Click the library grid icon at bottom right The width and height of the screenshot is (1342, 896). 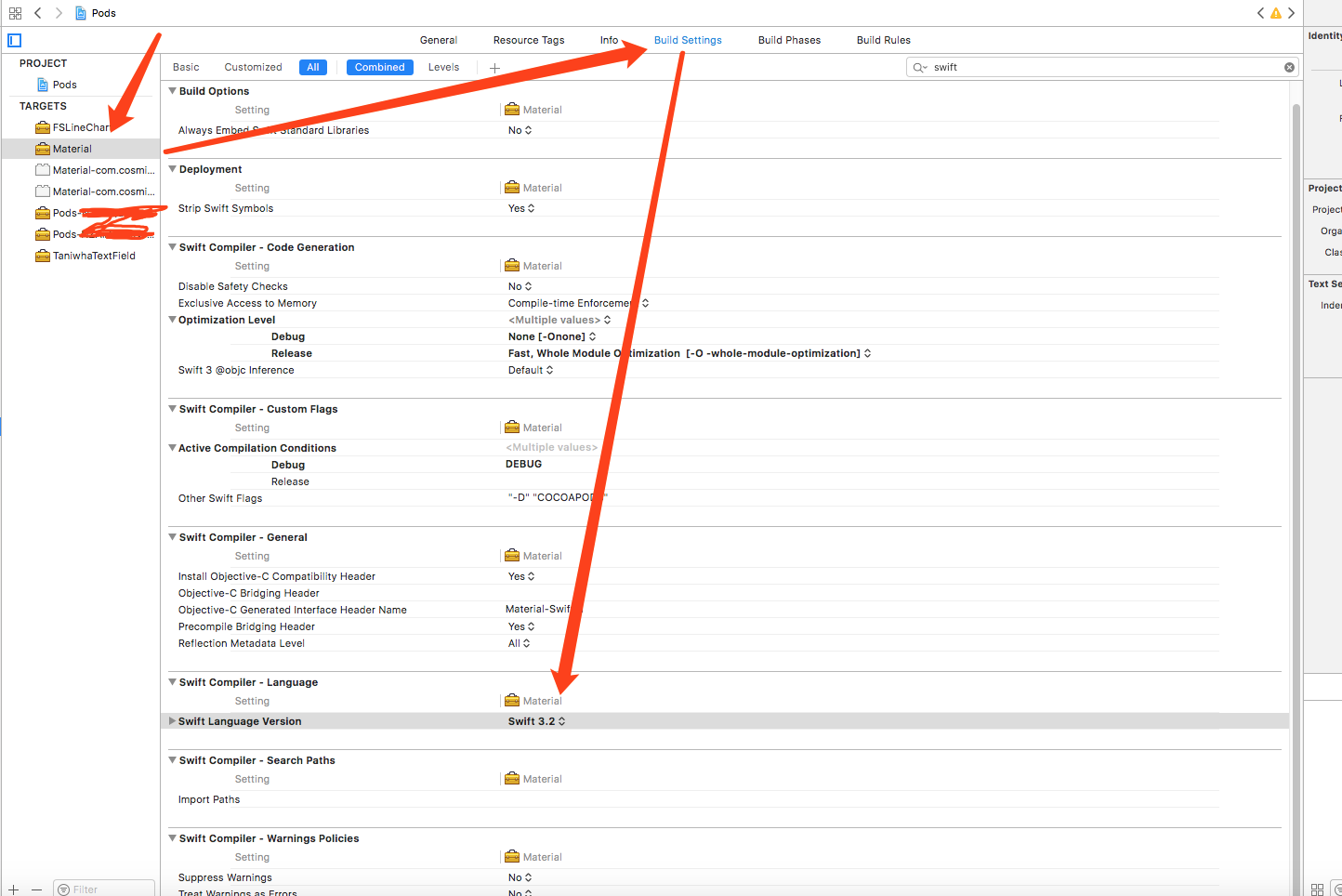click(x=1317, y=889)
